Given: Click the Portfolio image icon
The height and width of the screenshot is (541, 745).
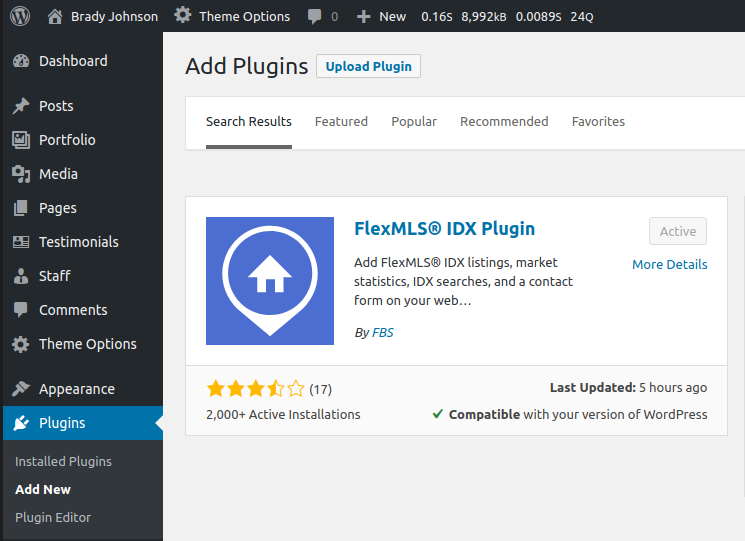Looking at the screenshot, I should point(21,140).
